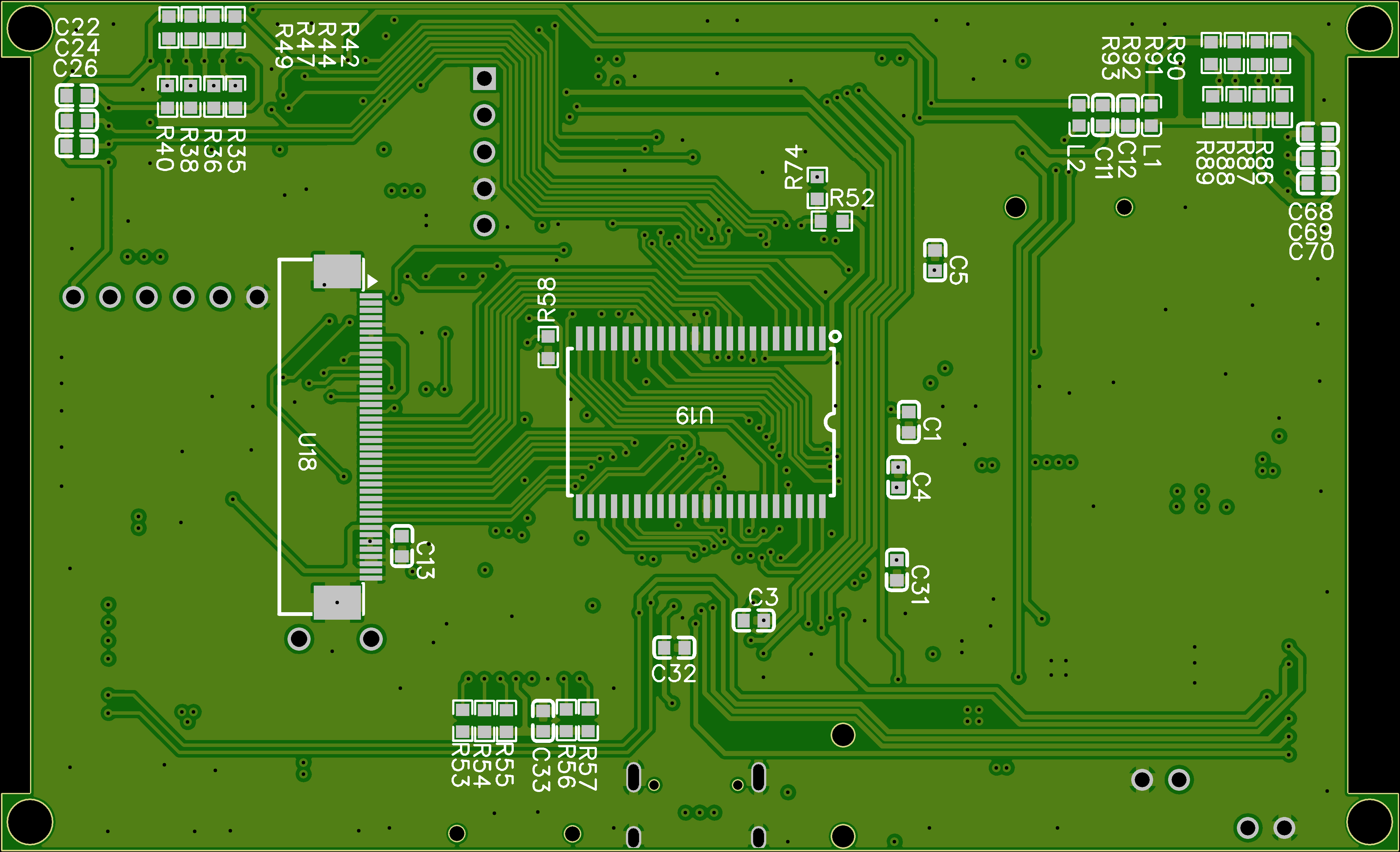Click the R90 silkscreen label

pos(1176,58)
